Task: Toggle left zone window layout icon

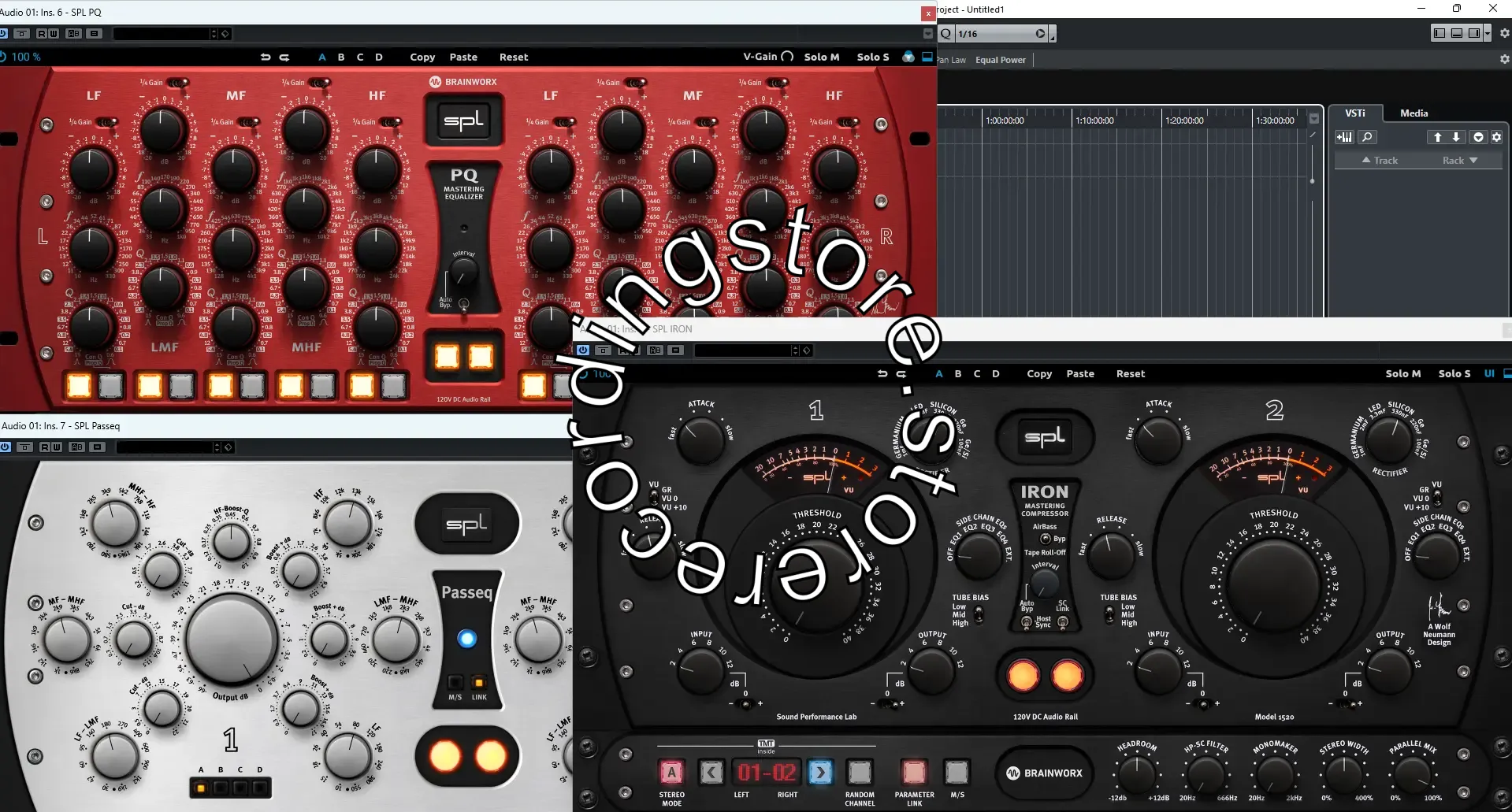Action: (1440, 33)
